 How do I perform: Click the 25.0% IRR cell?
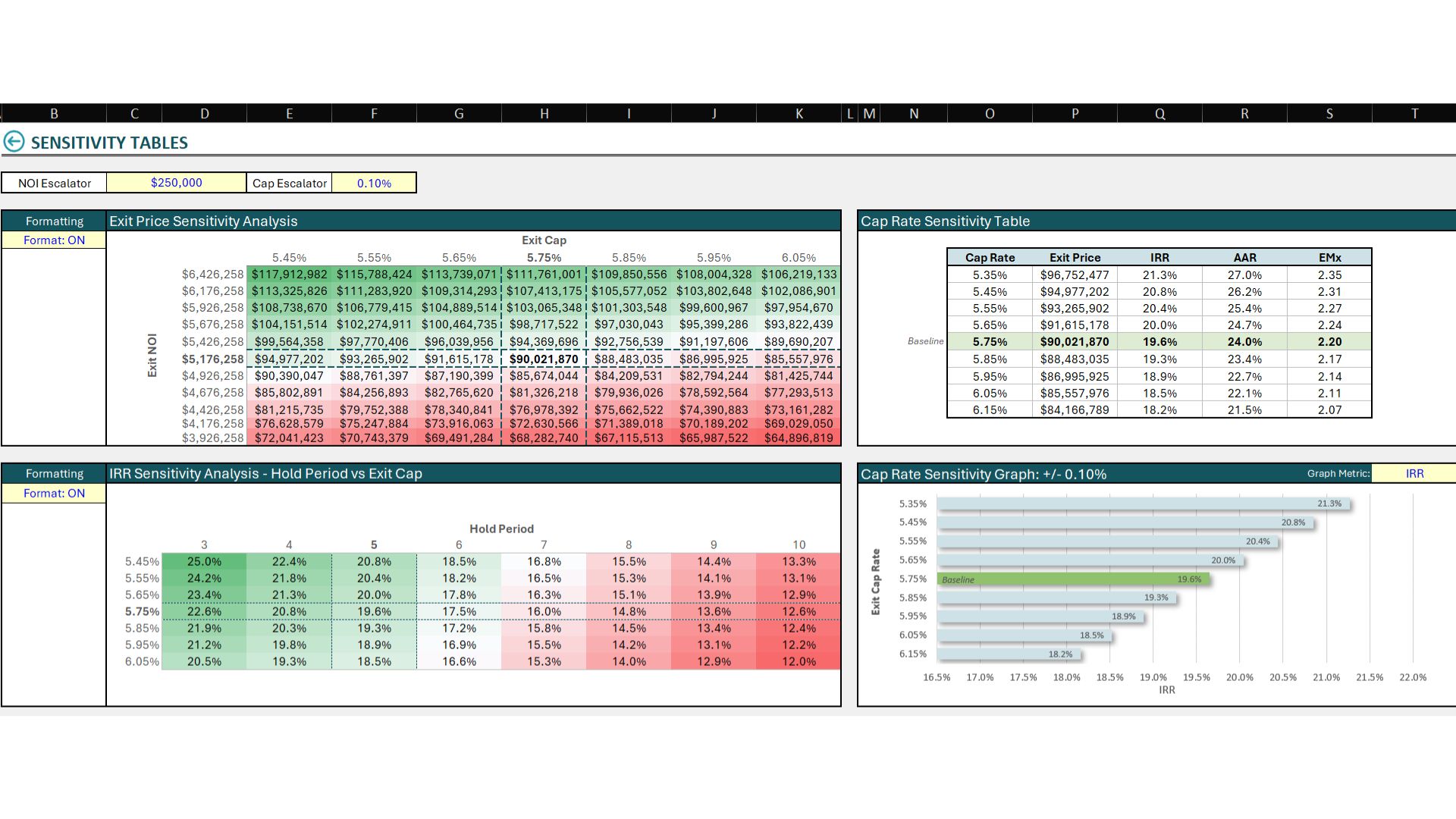204,562
